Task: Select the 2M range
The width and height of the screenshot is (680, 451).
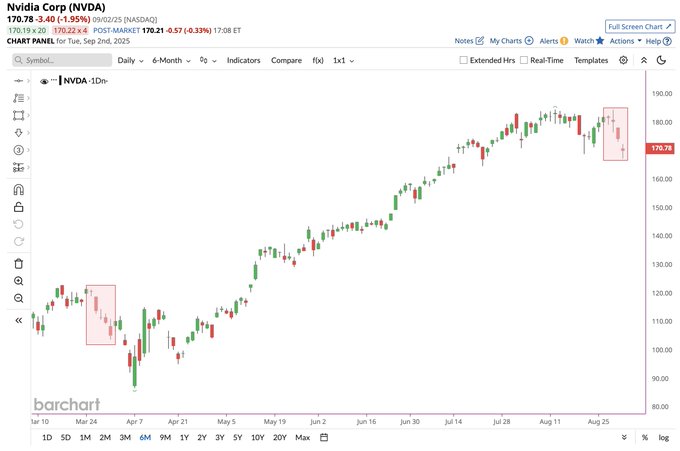Action: [105, 438]
